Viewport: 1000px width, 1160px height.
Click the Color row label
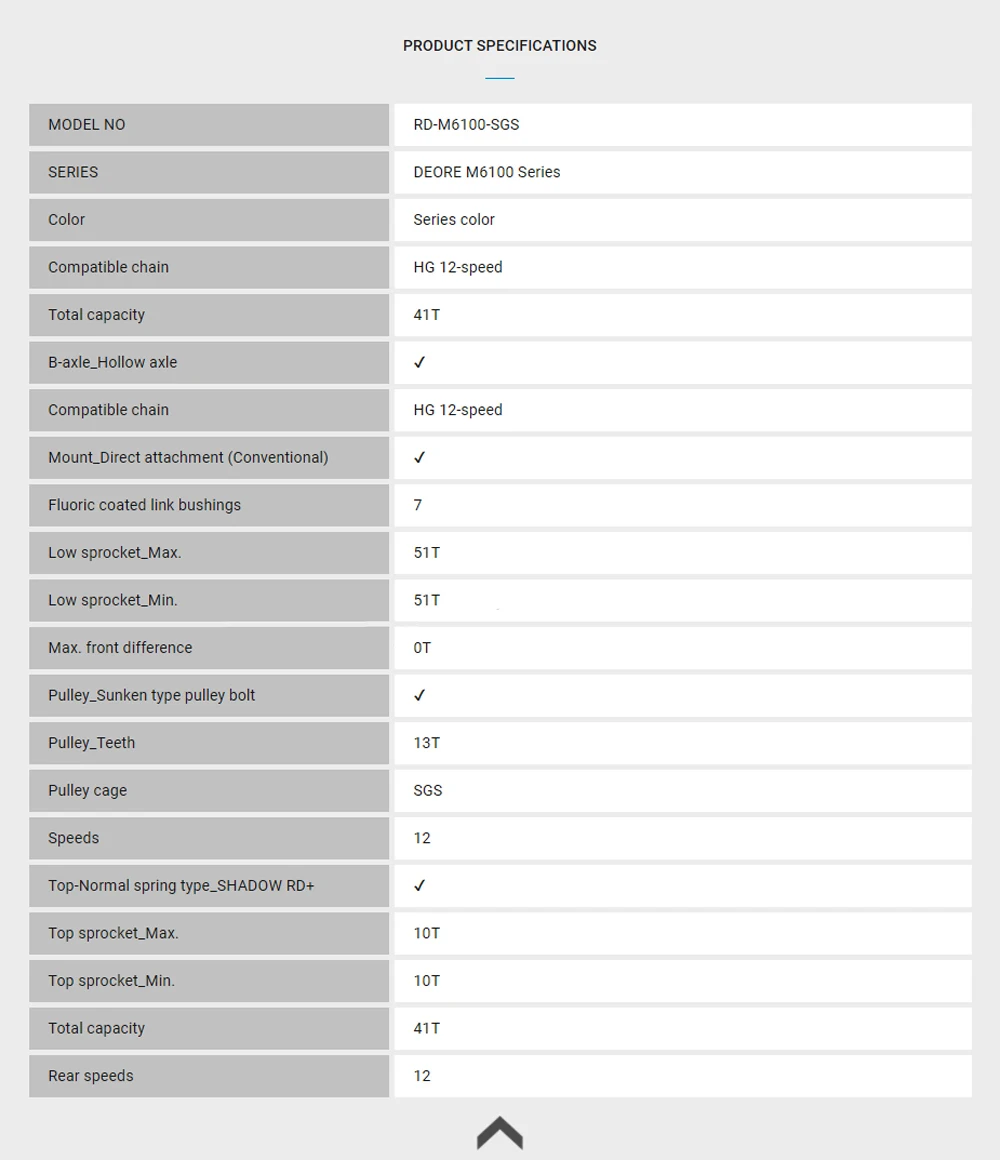pyautogui.click(x=67, y=220)
